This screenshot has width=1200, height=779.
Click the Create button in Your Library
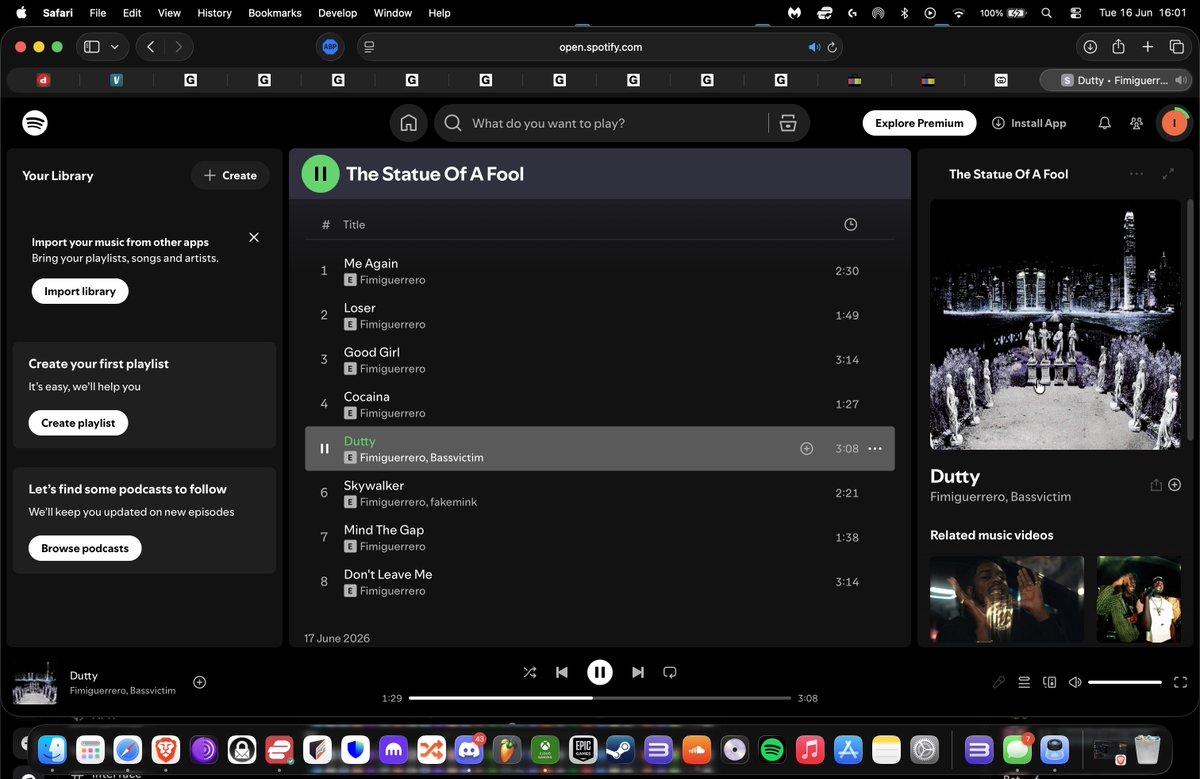click(x=230, y=175)
